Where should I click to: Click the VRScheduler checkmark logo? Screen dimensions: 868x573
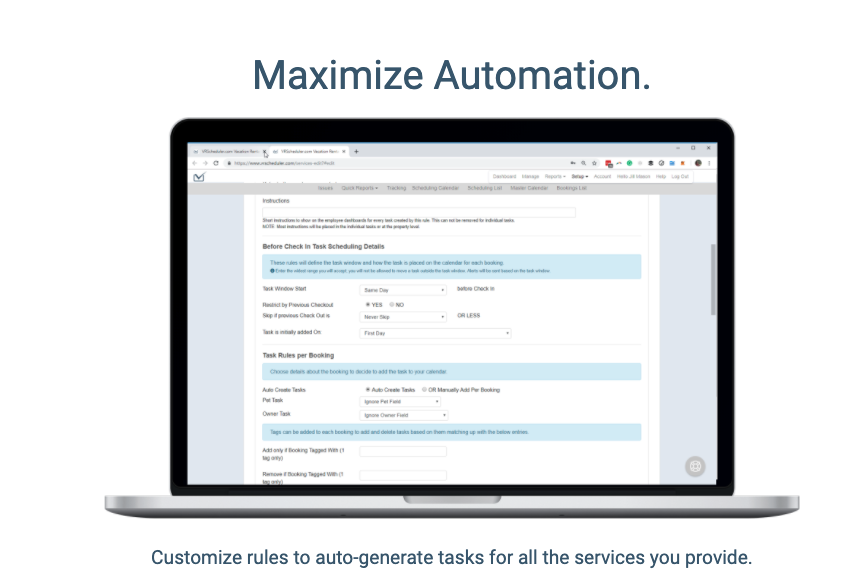tap(199, 177)
